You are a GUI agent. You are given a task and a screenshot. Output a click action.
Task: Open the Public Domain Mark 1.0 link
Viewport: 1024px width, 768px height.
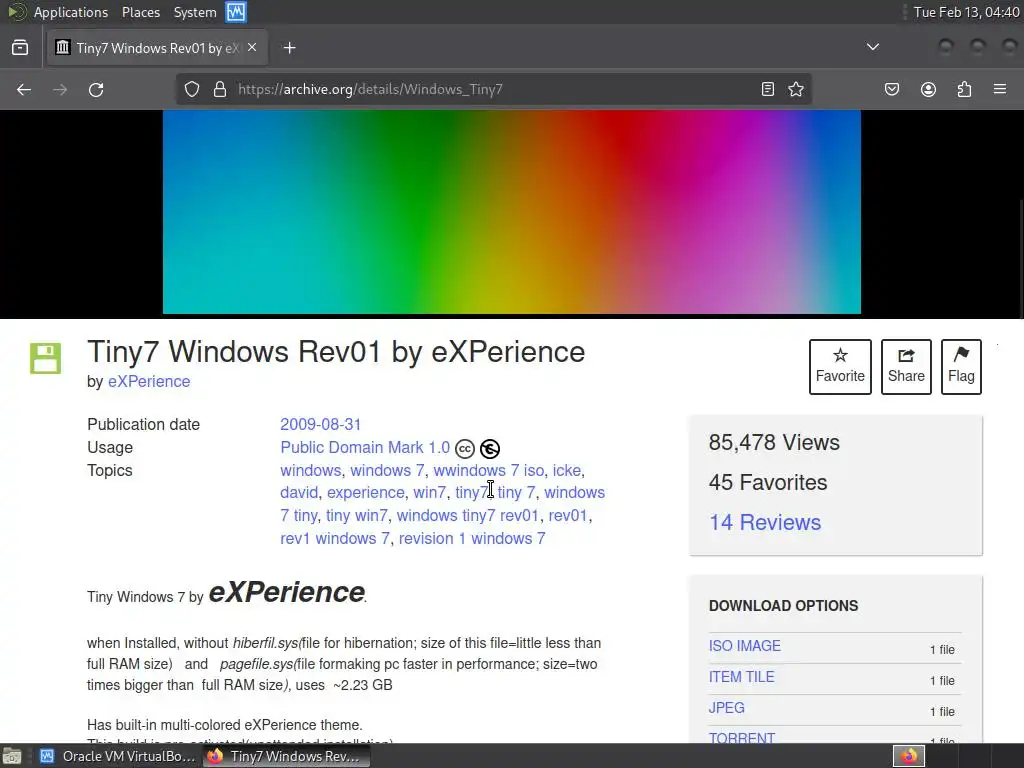point(365,447)
